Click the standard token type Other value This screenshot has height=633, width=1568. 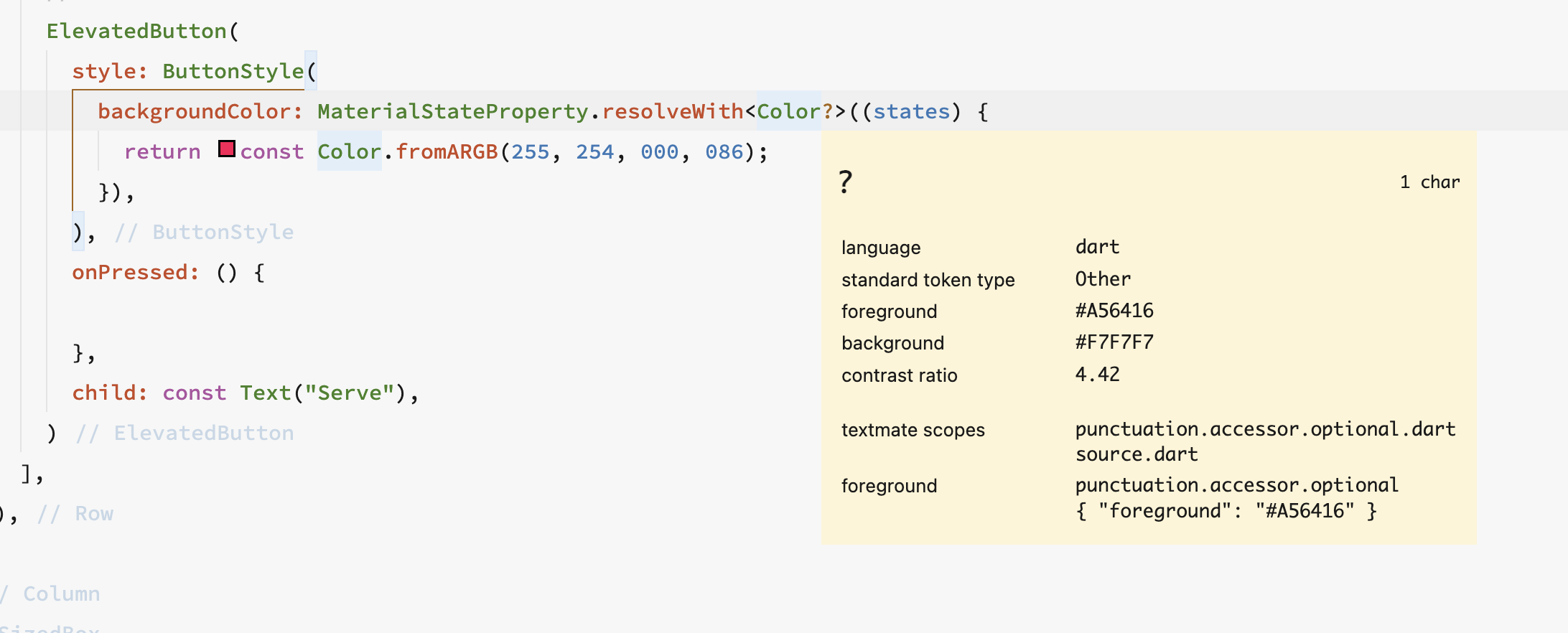pos(1103,279)
